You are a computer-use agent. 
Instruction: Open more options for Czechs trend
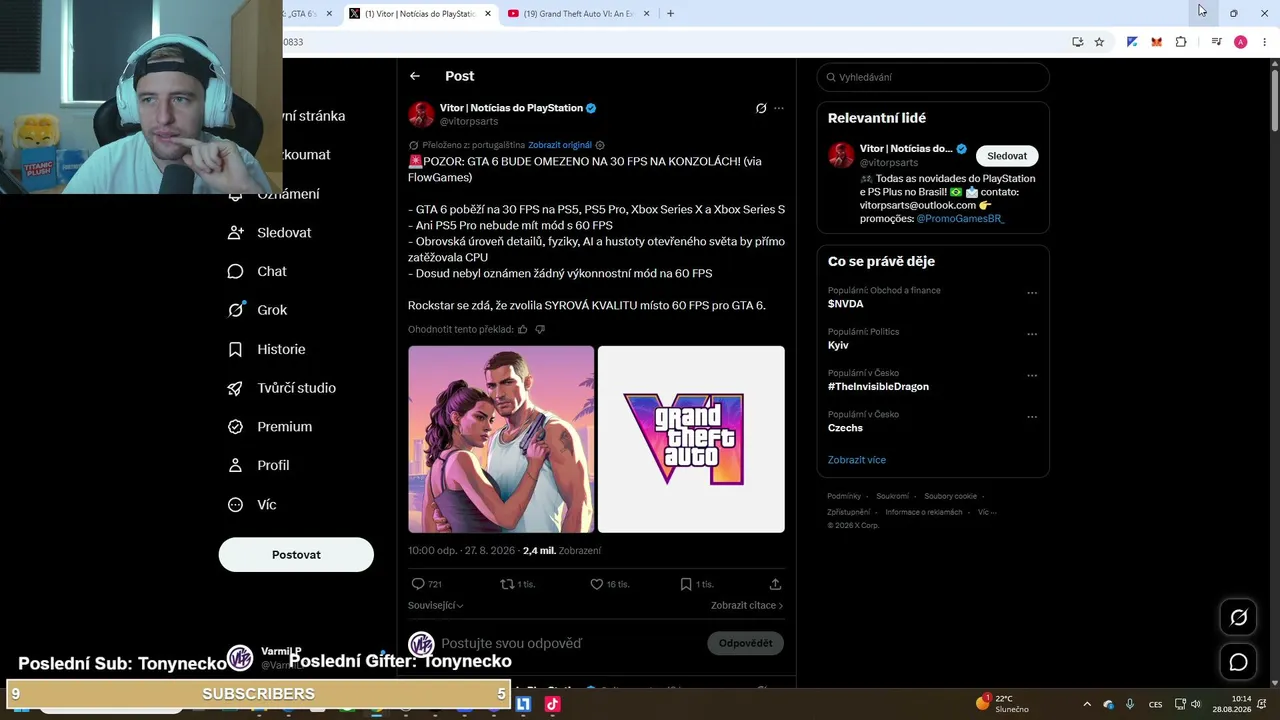click(1032, 417)
